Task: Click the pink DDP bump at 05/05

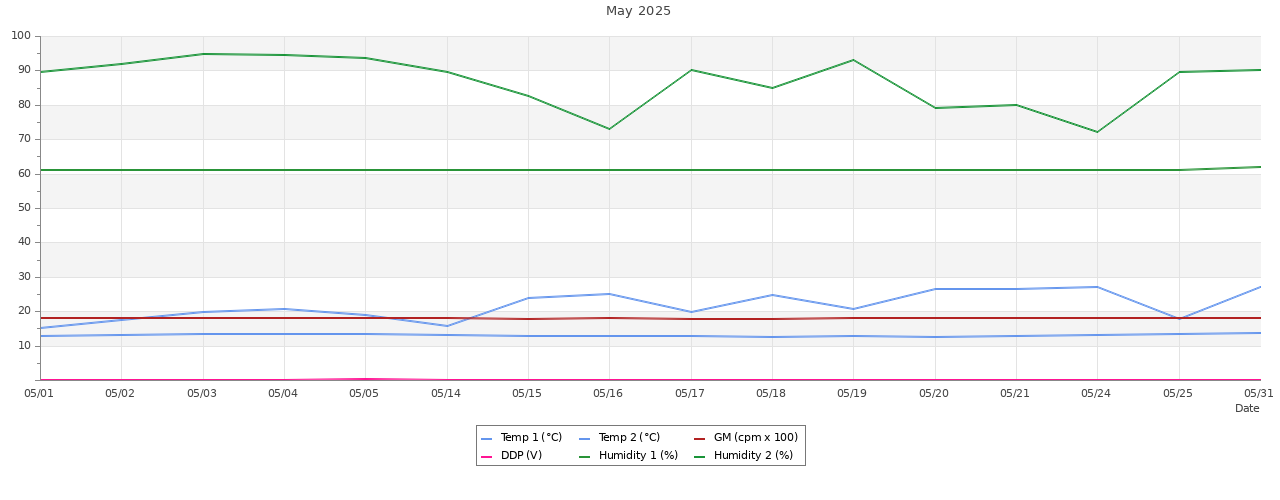Action: [x=365, y=379]
